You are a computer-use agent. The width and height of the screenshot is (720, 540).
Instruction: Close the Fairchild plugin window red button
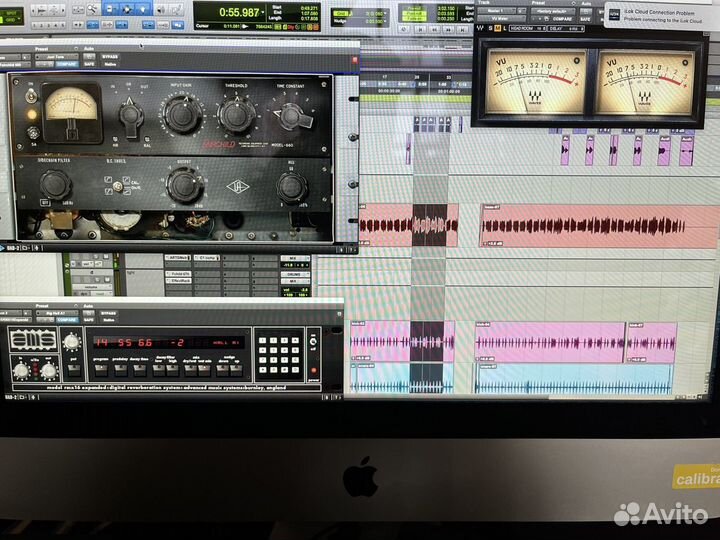(354, 60)
